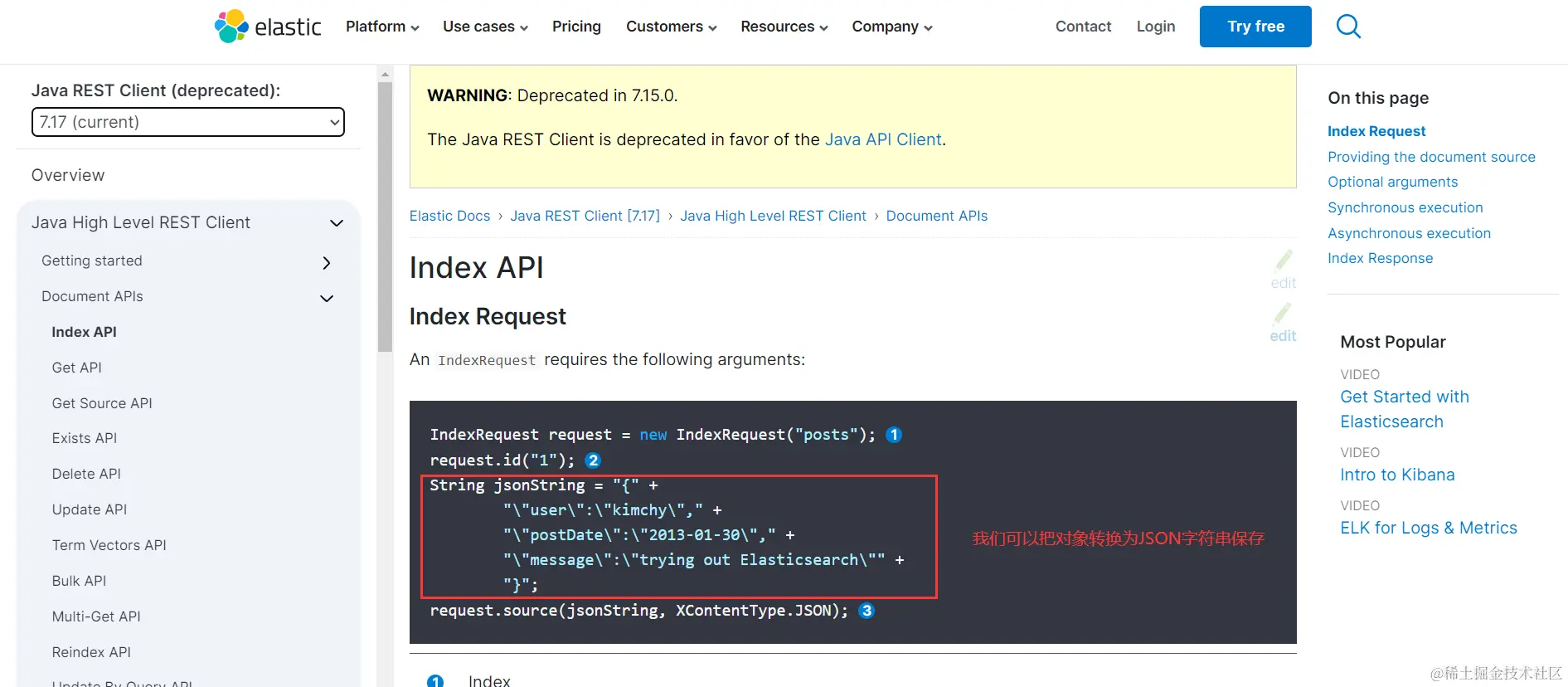Go to Pricing page
Screen dimensions: 1568x687
576,27
